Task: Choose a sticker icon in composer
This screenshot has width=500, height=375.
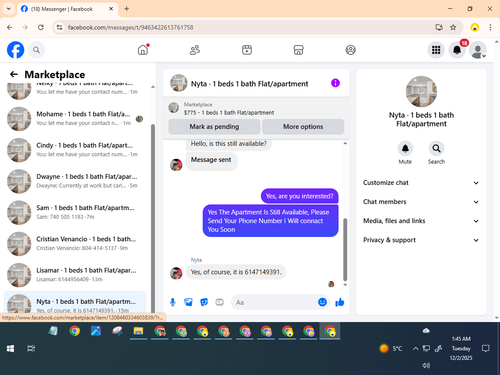Action: [x=204, y=302]
